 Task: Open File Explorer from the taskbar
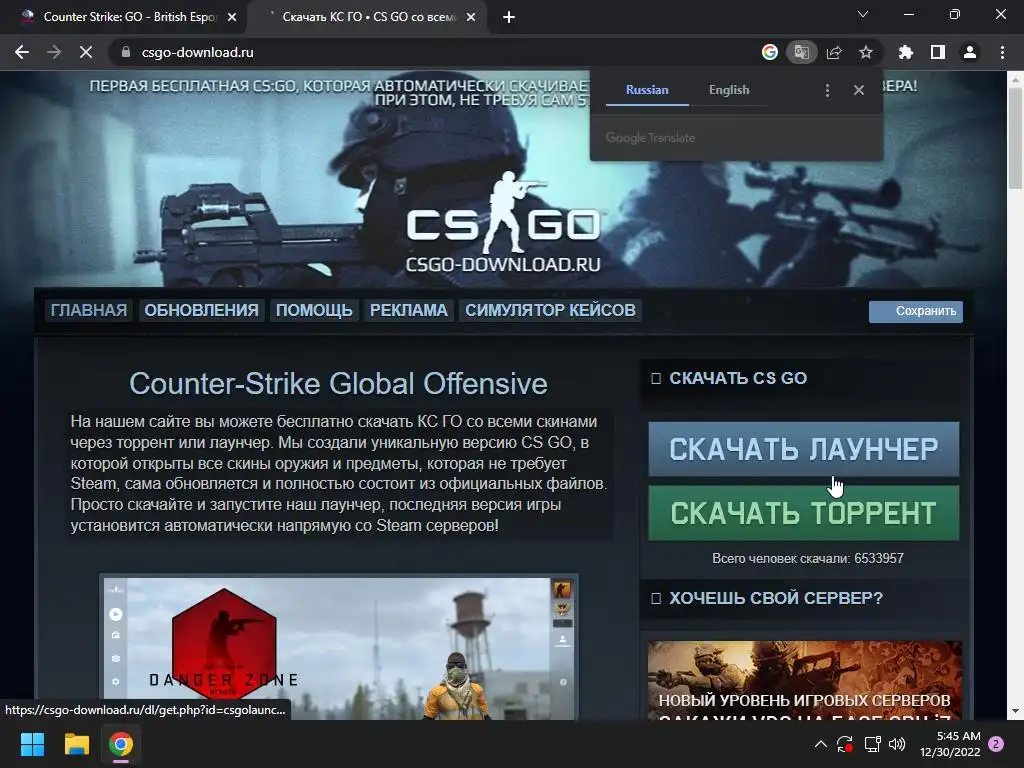[76, 744]
